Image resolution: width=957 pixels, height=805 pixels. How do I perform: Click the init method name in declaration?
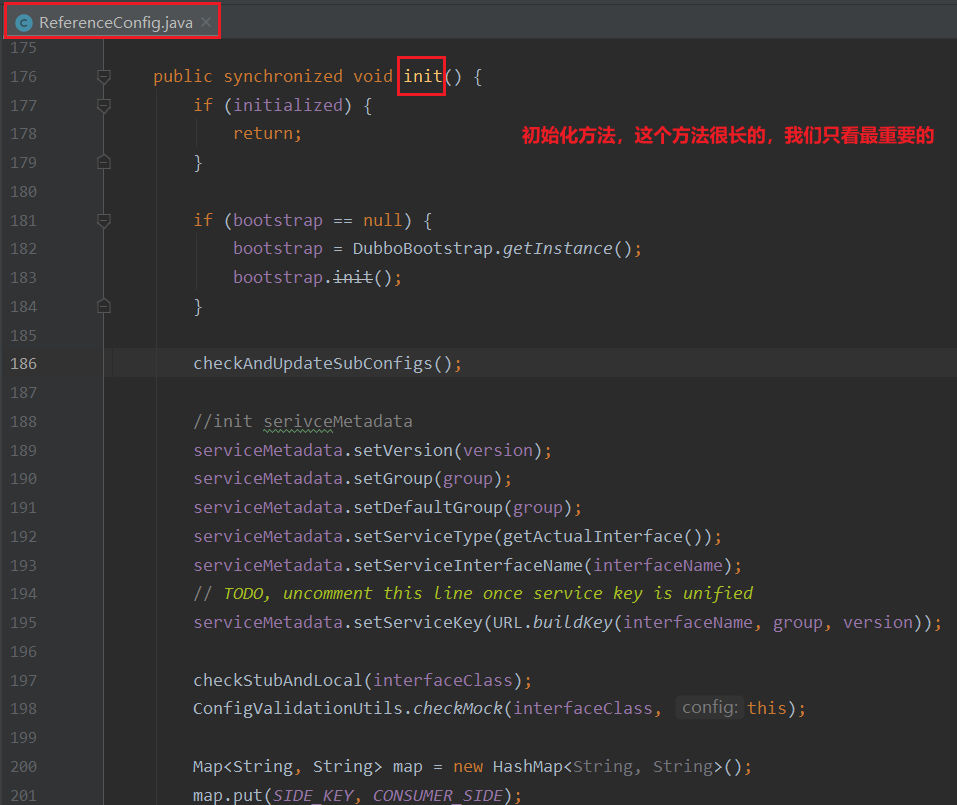click(x=422, y=76)
